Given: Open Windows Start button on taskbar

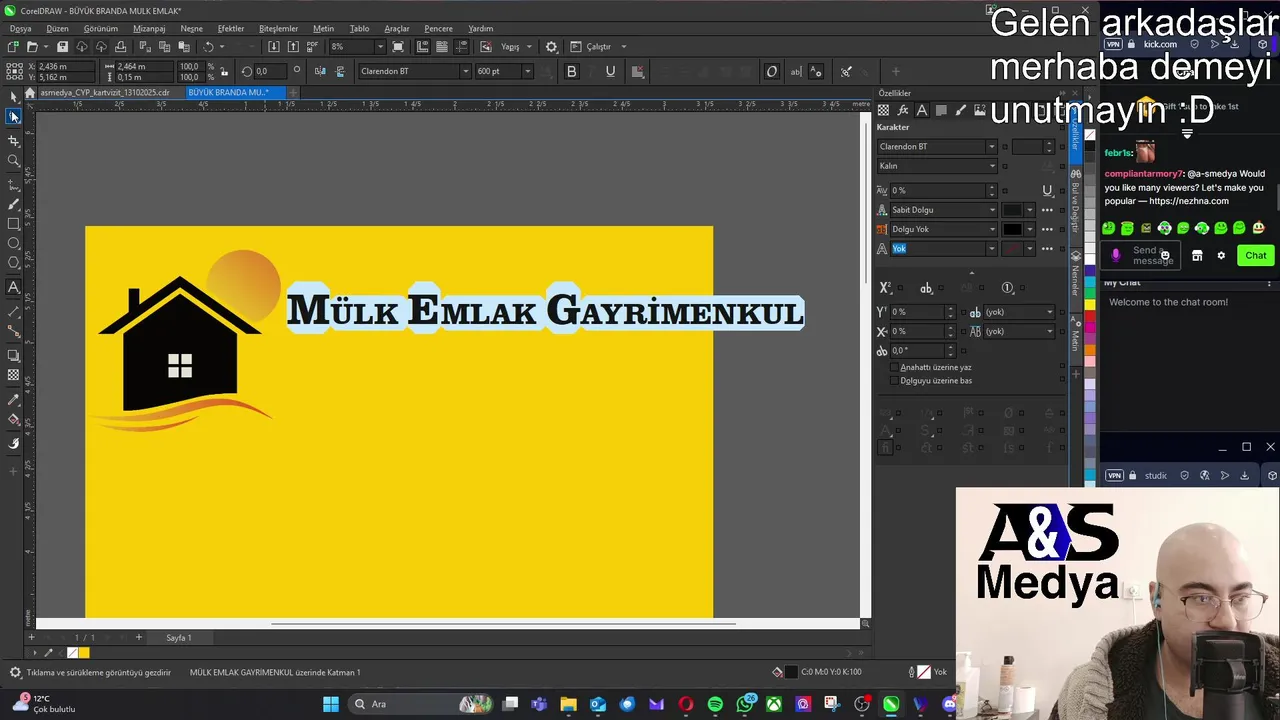Looking at the screenshot, I should tap(331, 704).
